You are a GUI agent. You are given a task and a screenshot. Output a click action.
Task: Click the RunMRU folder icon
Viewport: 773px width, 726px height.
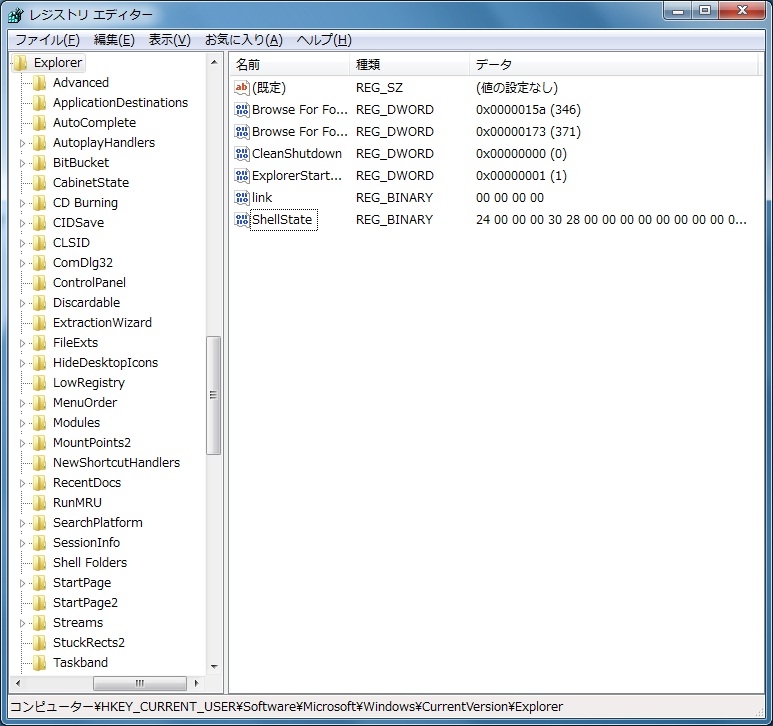(39, 502)
